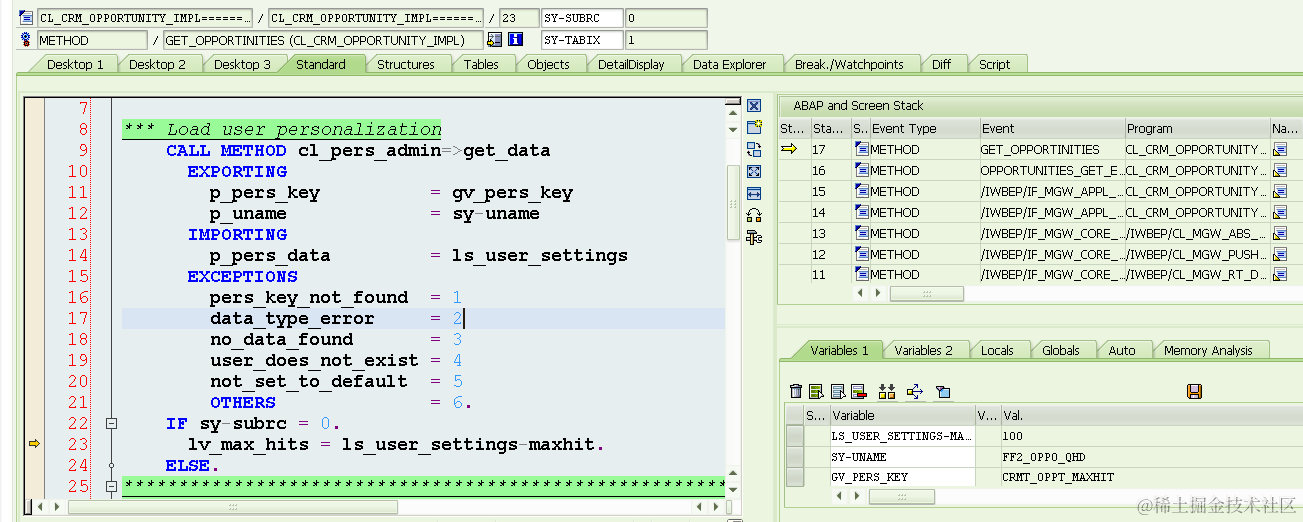Open the Structures tab
The image size is (1303, 522).
coord(405,64)
